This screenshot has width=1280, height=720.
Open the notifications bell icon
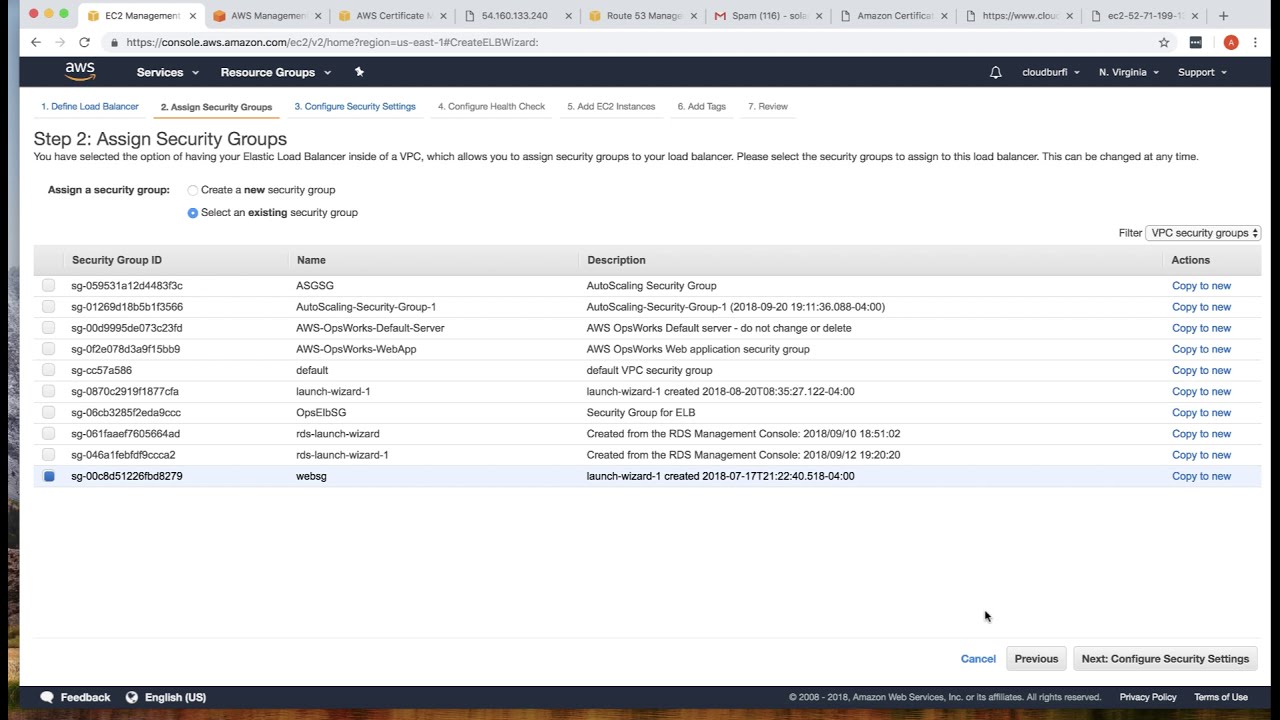[x=995, y=72]
